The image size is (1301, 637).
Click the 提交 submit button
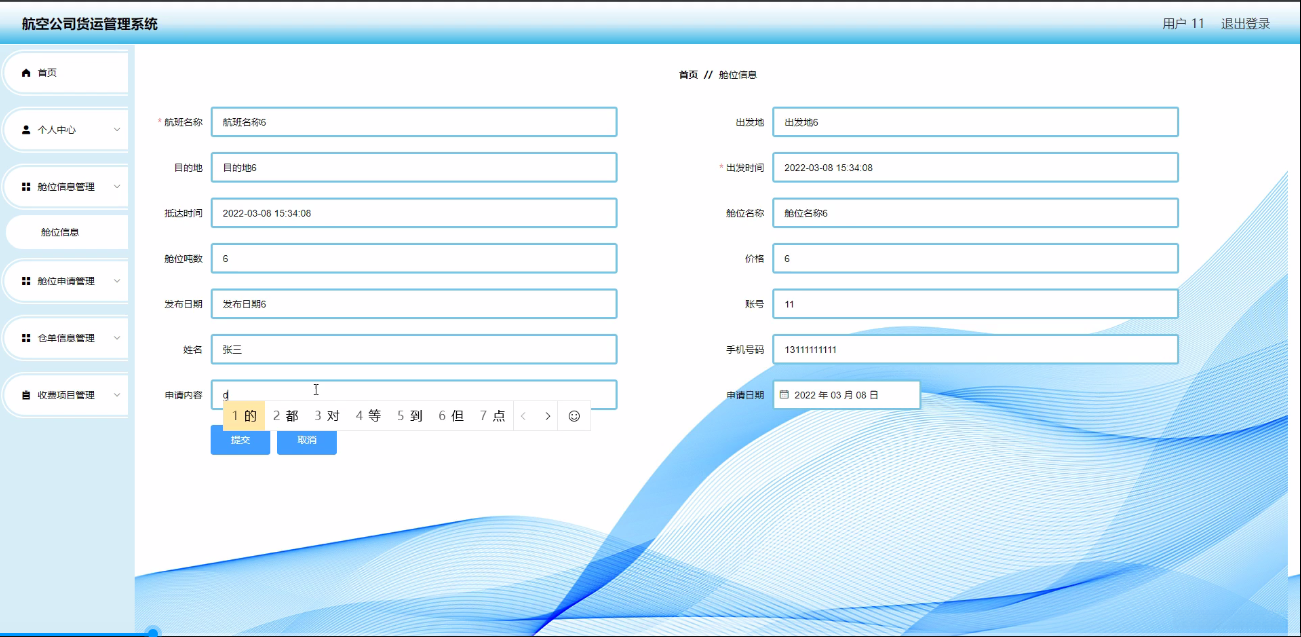click(240, 441)
